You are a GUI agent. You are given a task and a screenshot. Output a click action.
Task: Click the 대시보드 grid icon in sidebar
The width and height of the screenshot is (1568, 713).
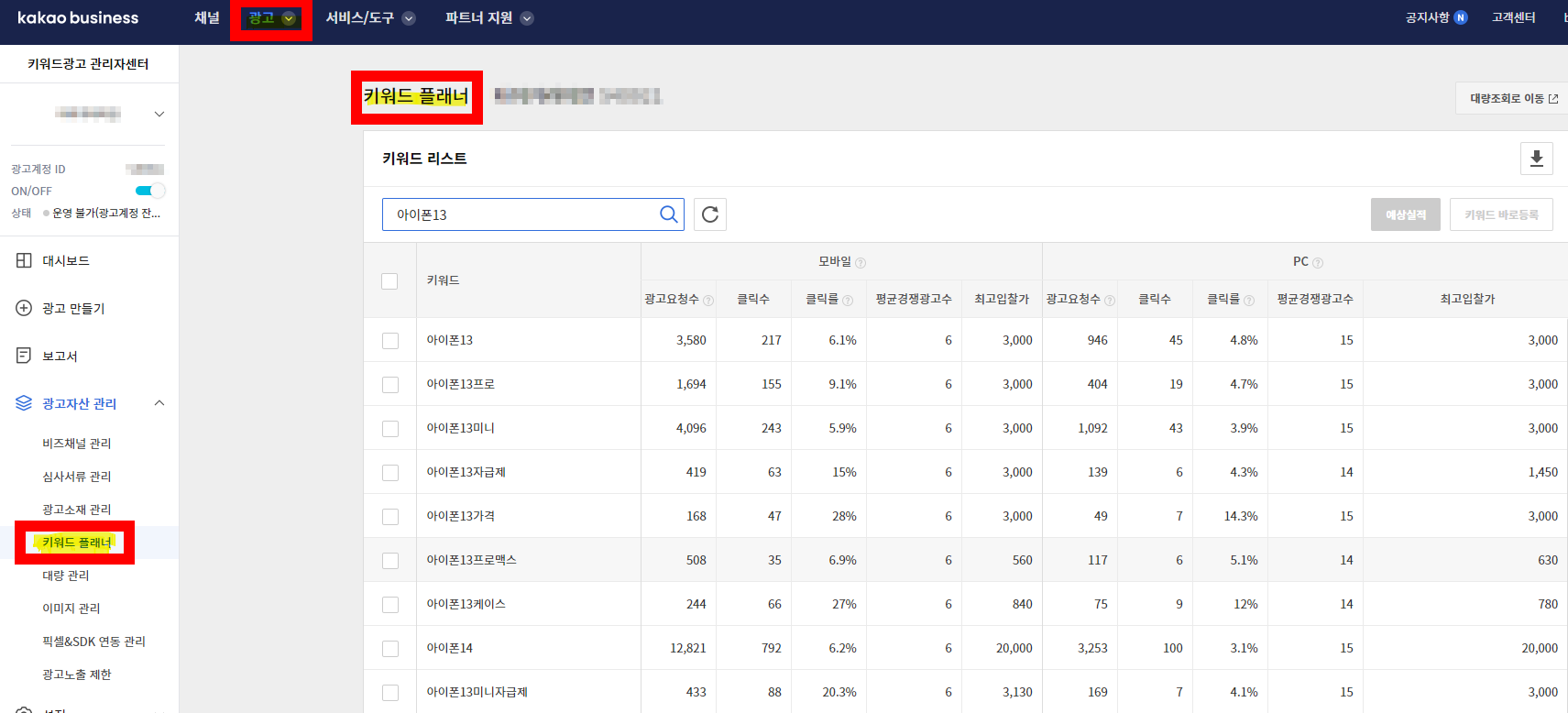(24, 260)
